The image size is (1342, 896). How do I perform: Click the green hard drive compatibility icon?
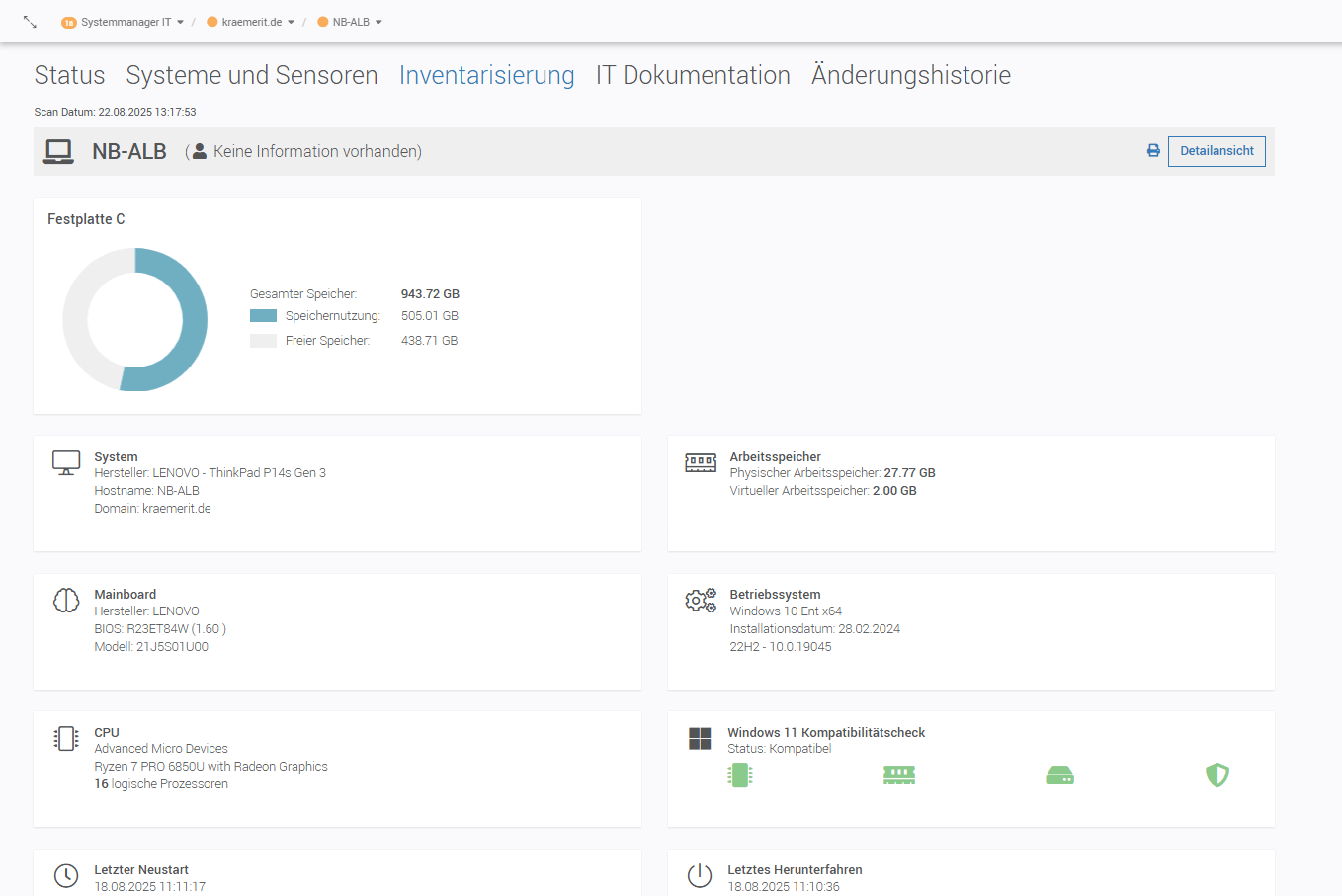[1059, 775]
